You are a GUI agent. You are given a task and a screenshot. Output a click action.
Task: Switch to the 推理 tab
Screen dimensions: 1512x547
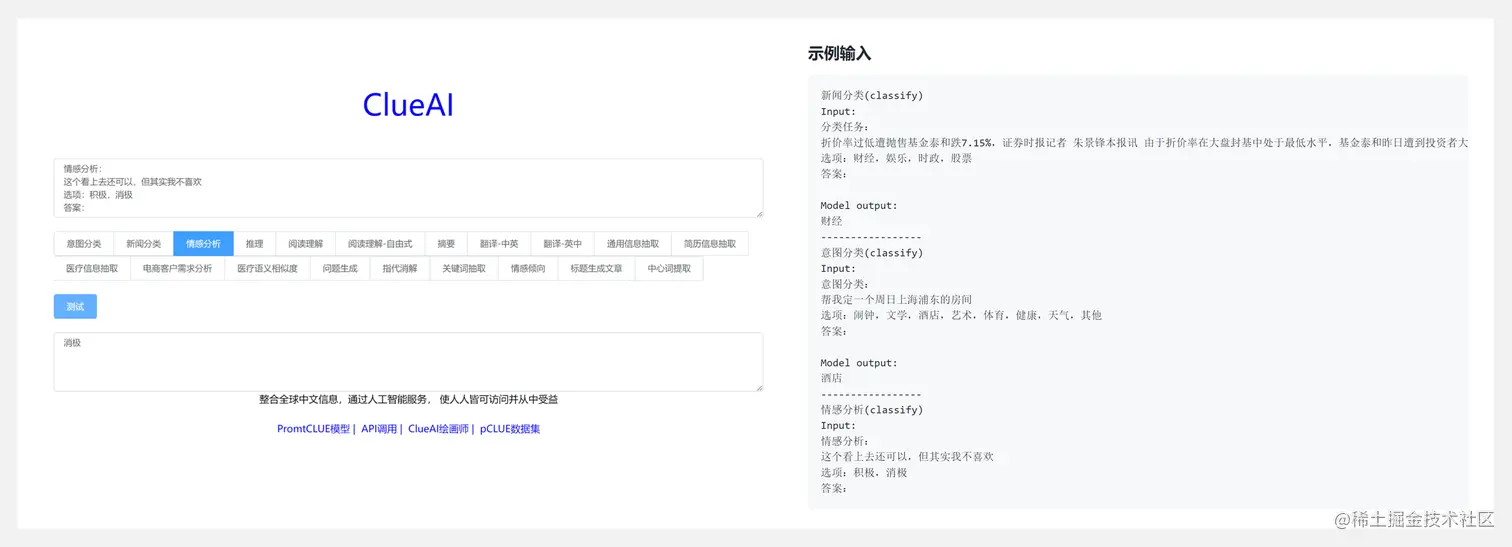(x=254, y=244)
